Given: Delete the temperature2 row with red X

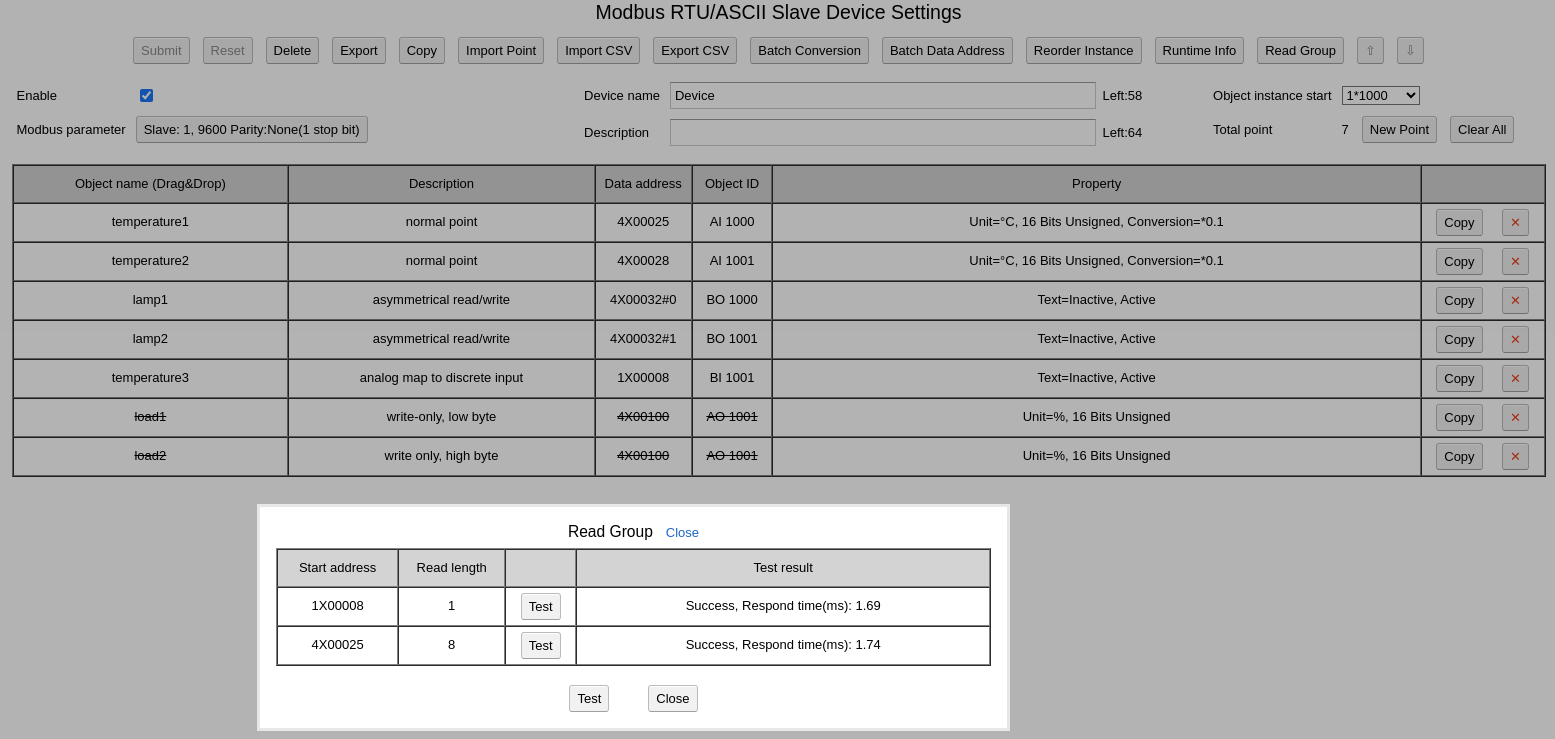Looking at the screenshot, I should tap(1515, 261).
